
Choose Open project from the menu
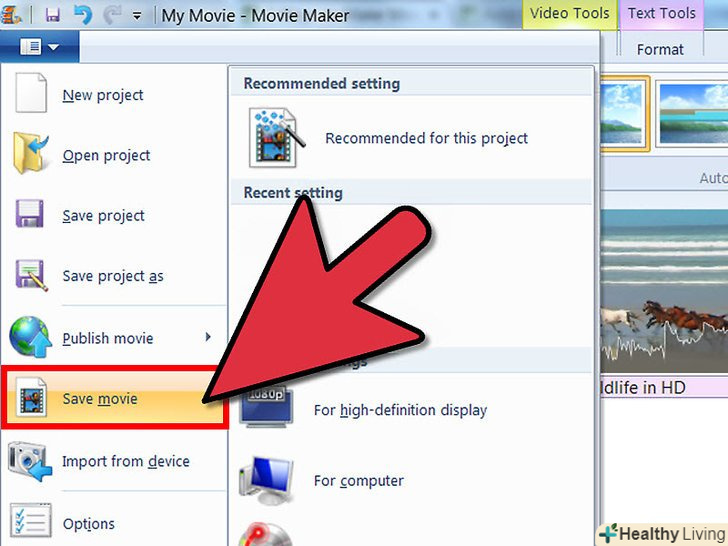[114, 155]
